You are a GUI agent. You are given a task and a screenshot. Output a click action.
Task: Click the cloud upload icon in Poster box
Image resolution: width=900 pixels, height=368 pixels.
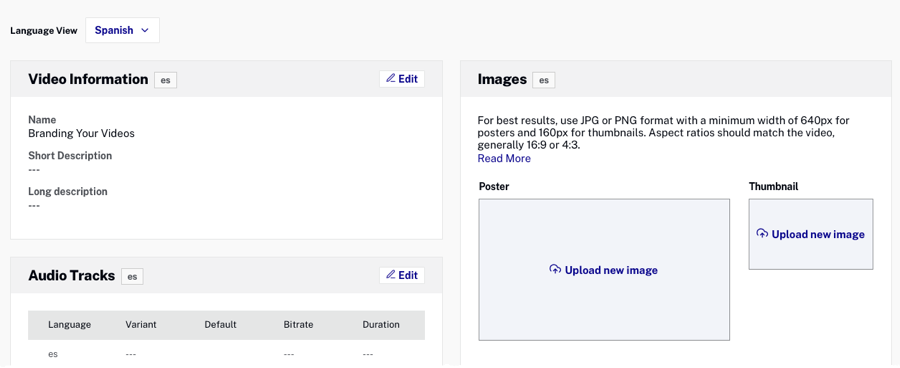tap(555, 270)
